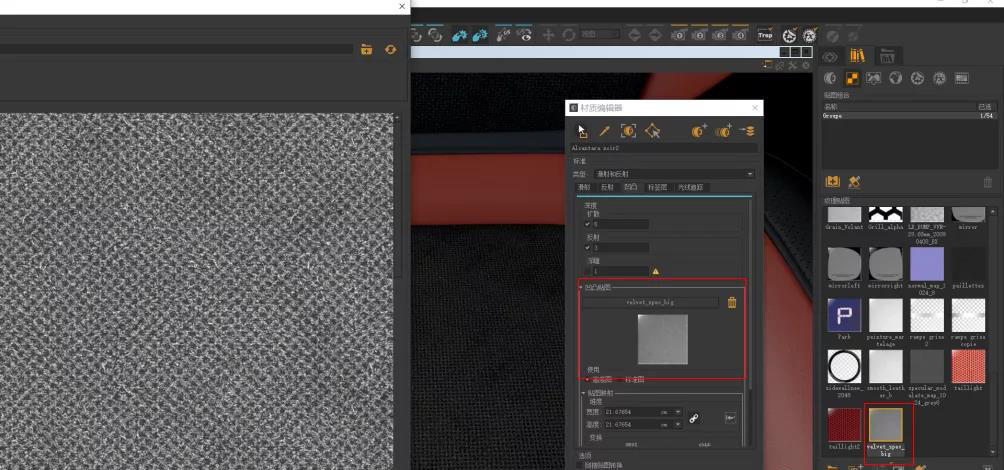Click the trash icon in texture groups panel
This screenshot has width=1004, height=470.
pos(988,182)
